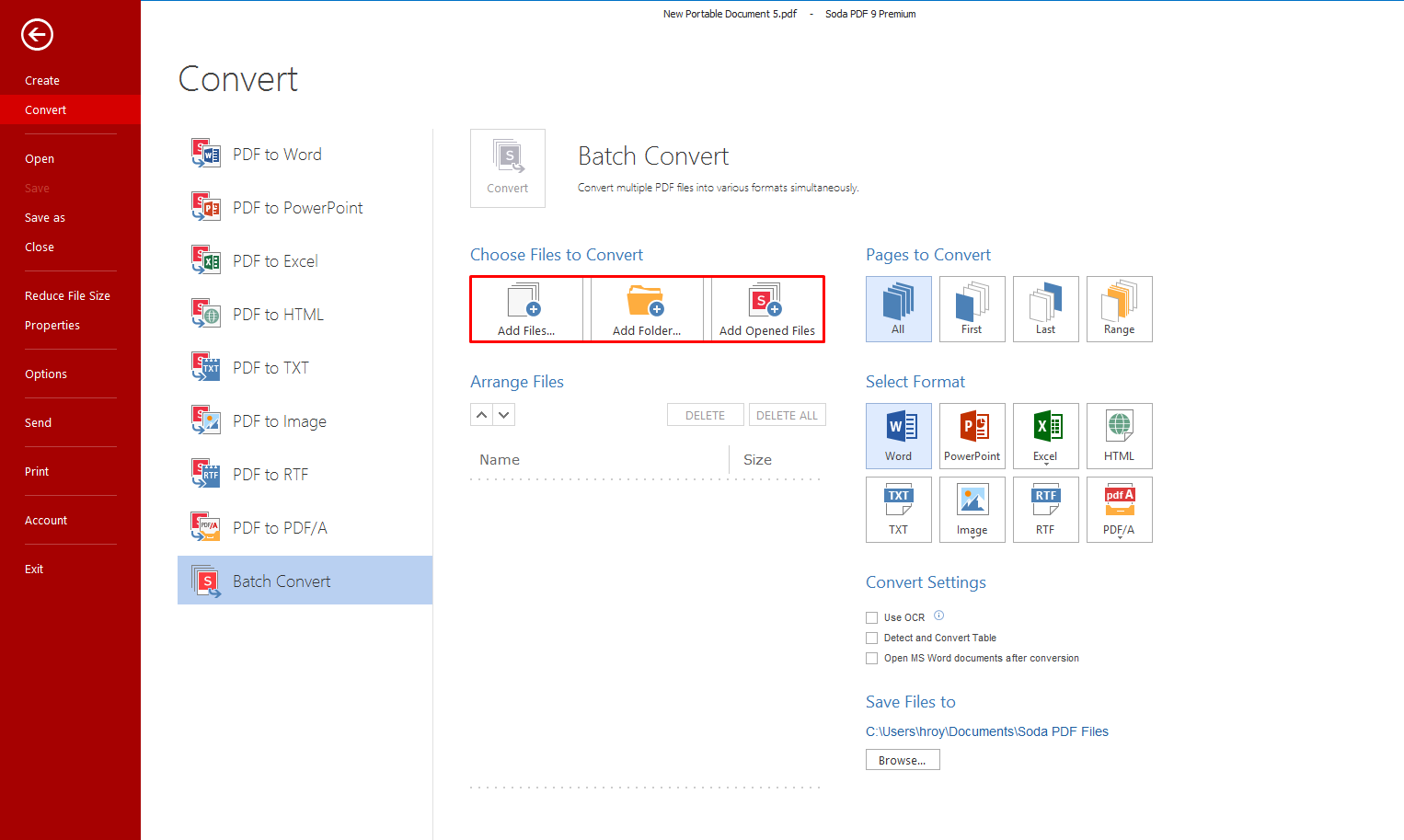The width and height of the screenshot is (1404, 840).
Task: Expand the Excel format dropdown
Action: tap(1046, 465)
